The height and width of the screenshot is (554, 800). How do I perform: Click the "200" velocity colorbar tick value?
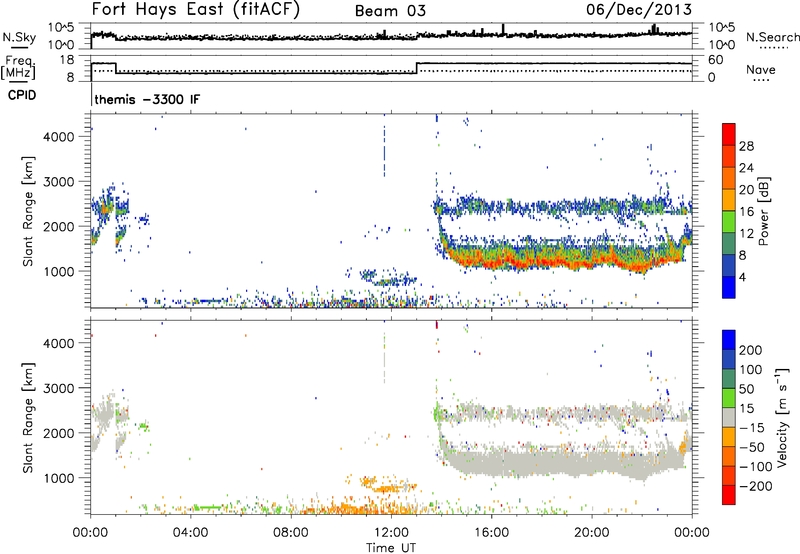click(x=751, y=350)
